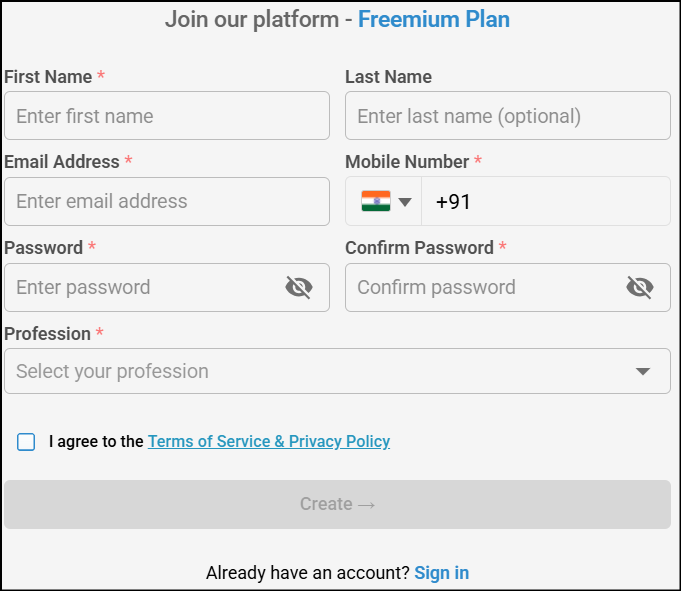The height and width of the screenshot is (591, 681).
Task: Open the Select your profession dropdown
Action: (x=320, y=371)
